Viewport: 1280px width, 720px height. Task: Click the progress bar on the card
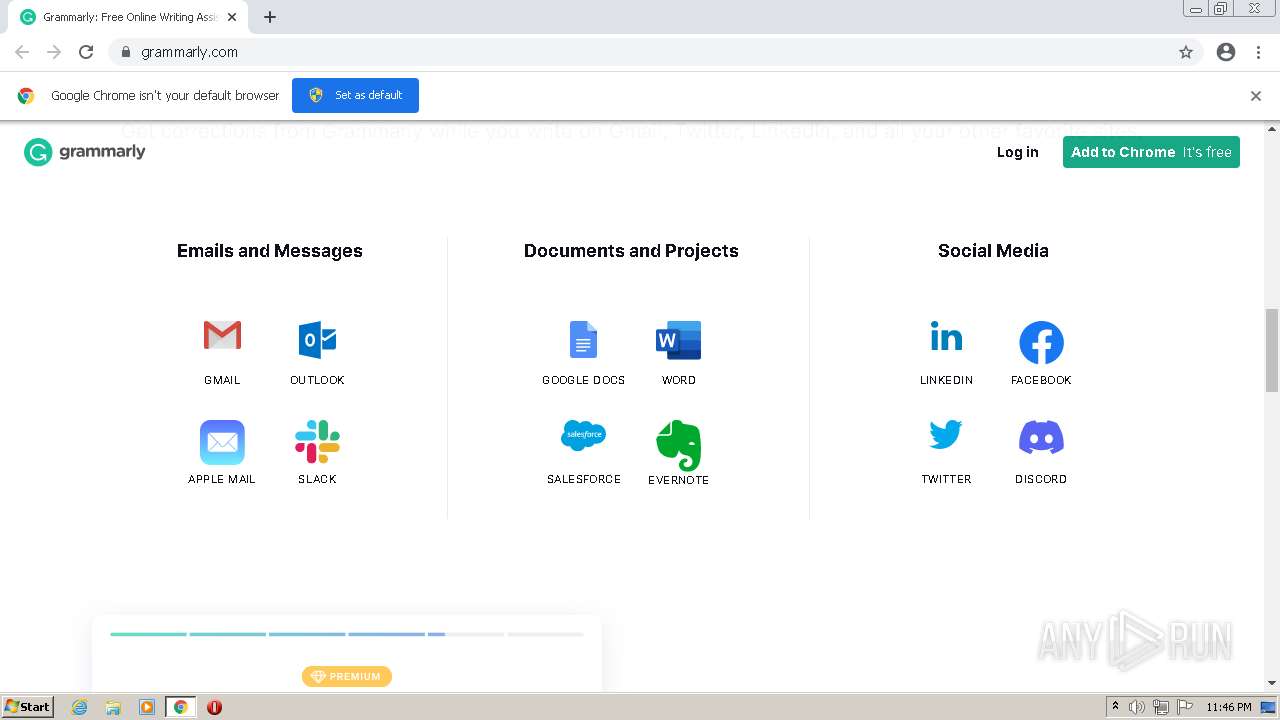click(347, 634)
